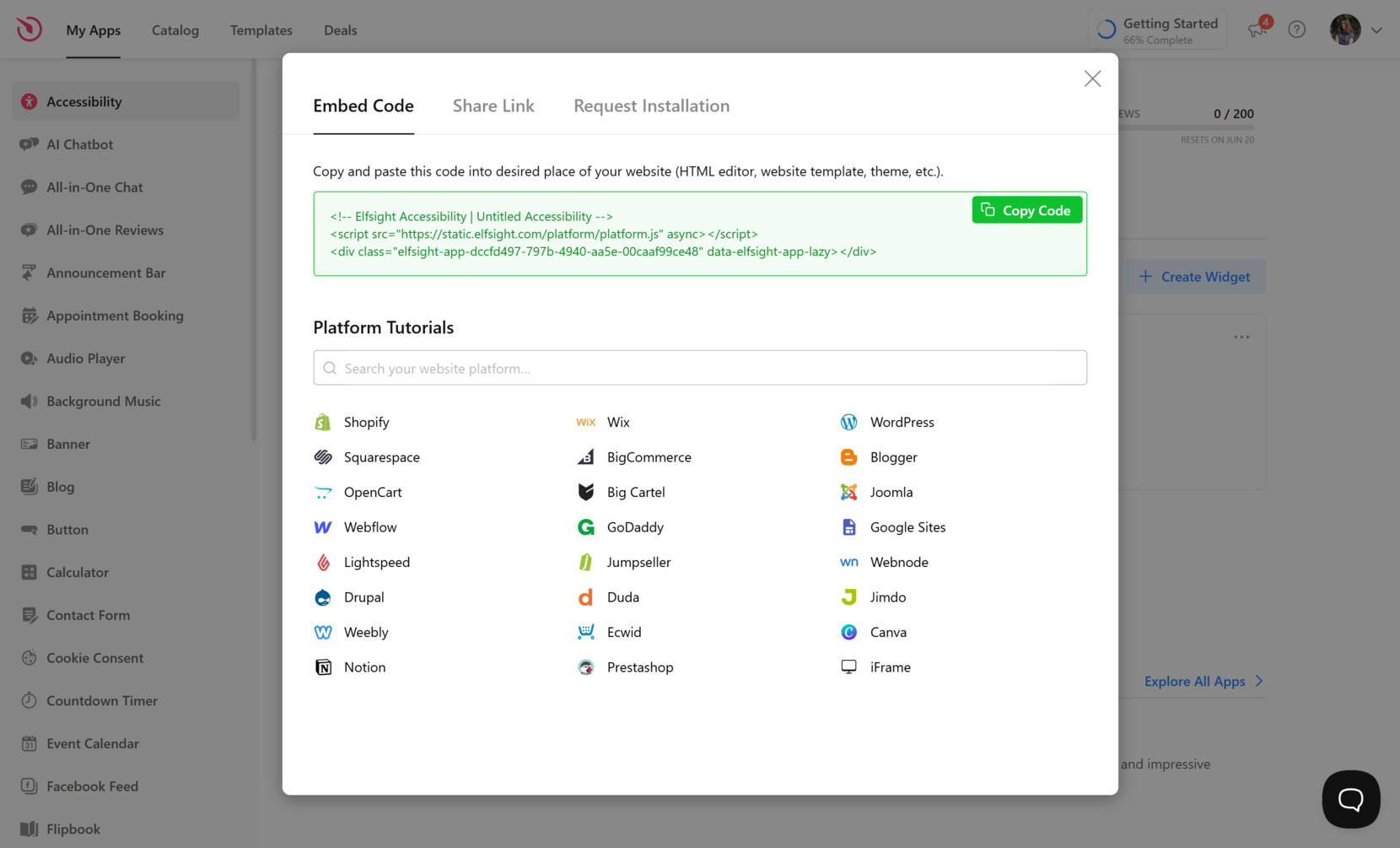1400x848 pixels.
Task: Select the AI Chatbot sidebar icon
Action: pyautogui.click(x=28, y=144)
